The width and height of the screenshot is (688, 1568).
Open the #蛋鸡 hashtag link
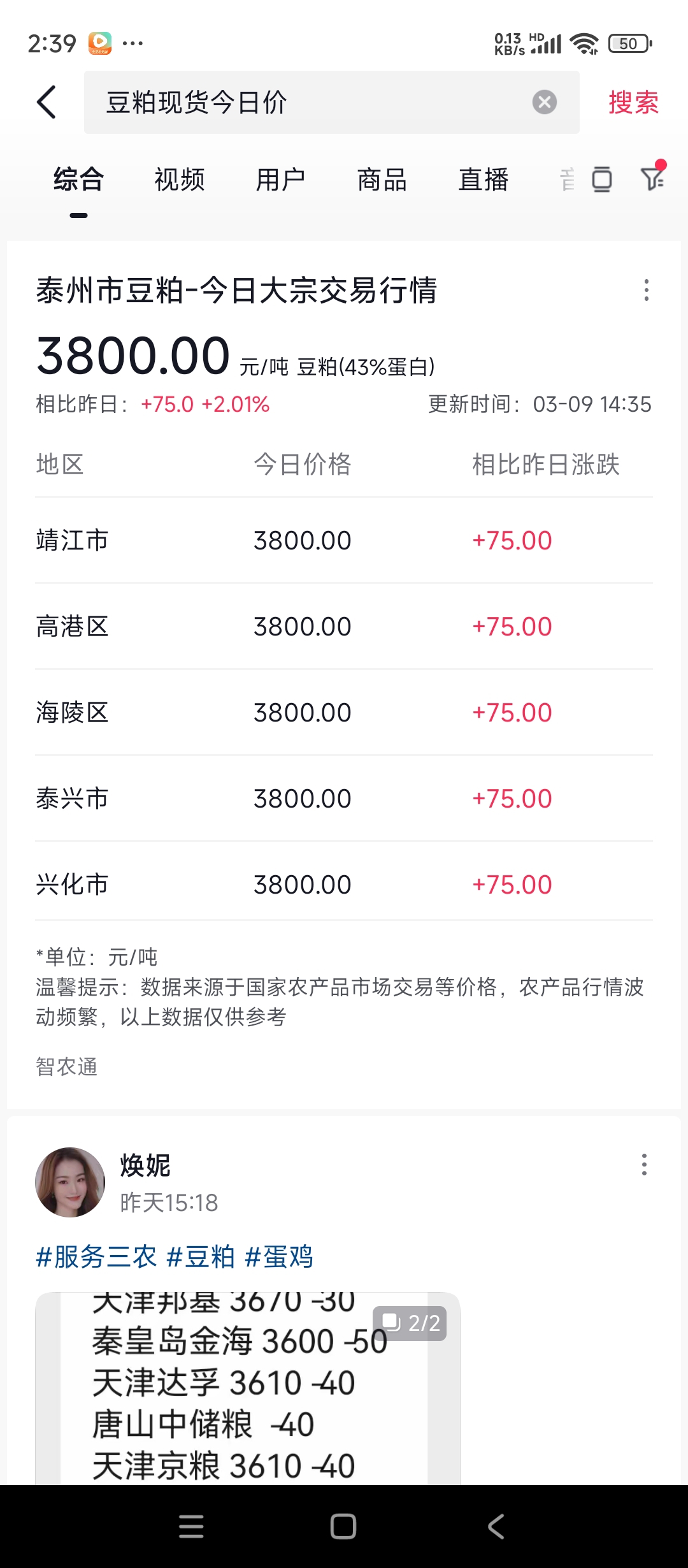click(x=279, y=1257)
